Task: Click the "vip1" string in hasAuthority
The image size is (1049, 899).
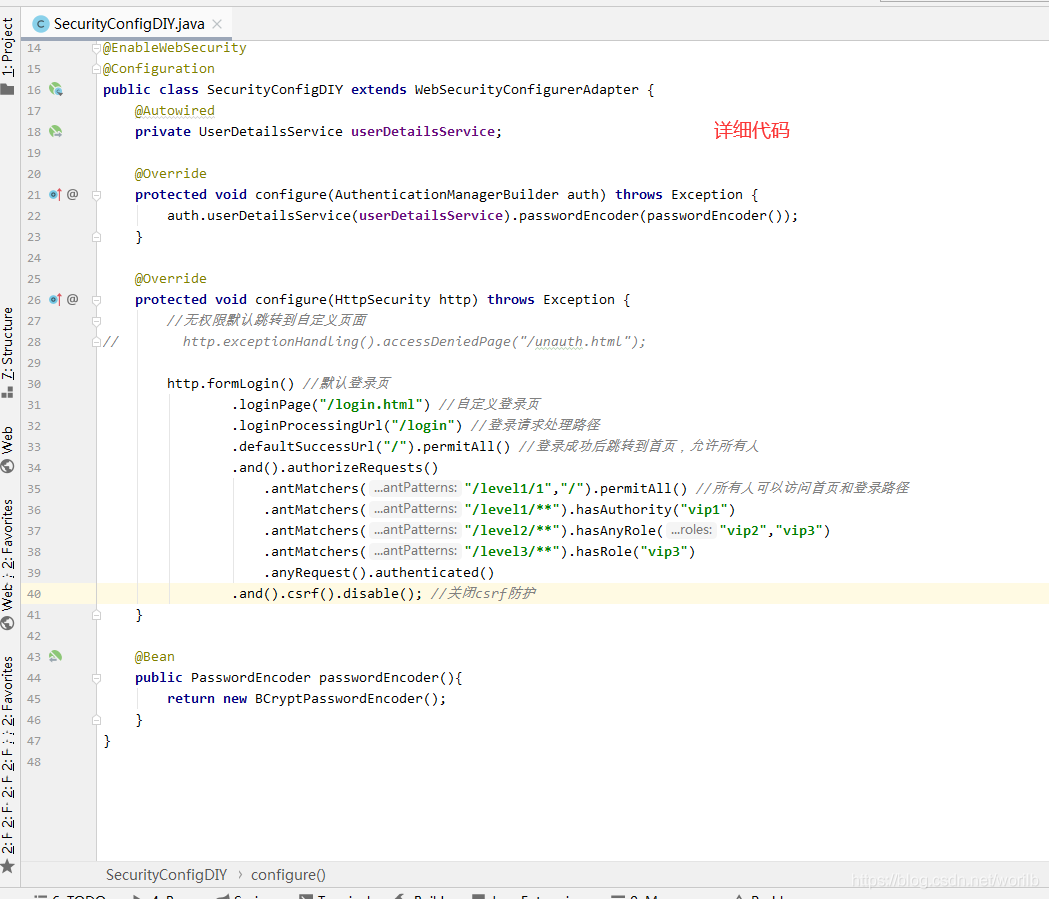Action: point(703,509)
